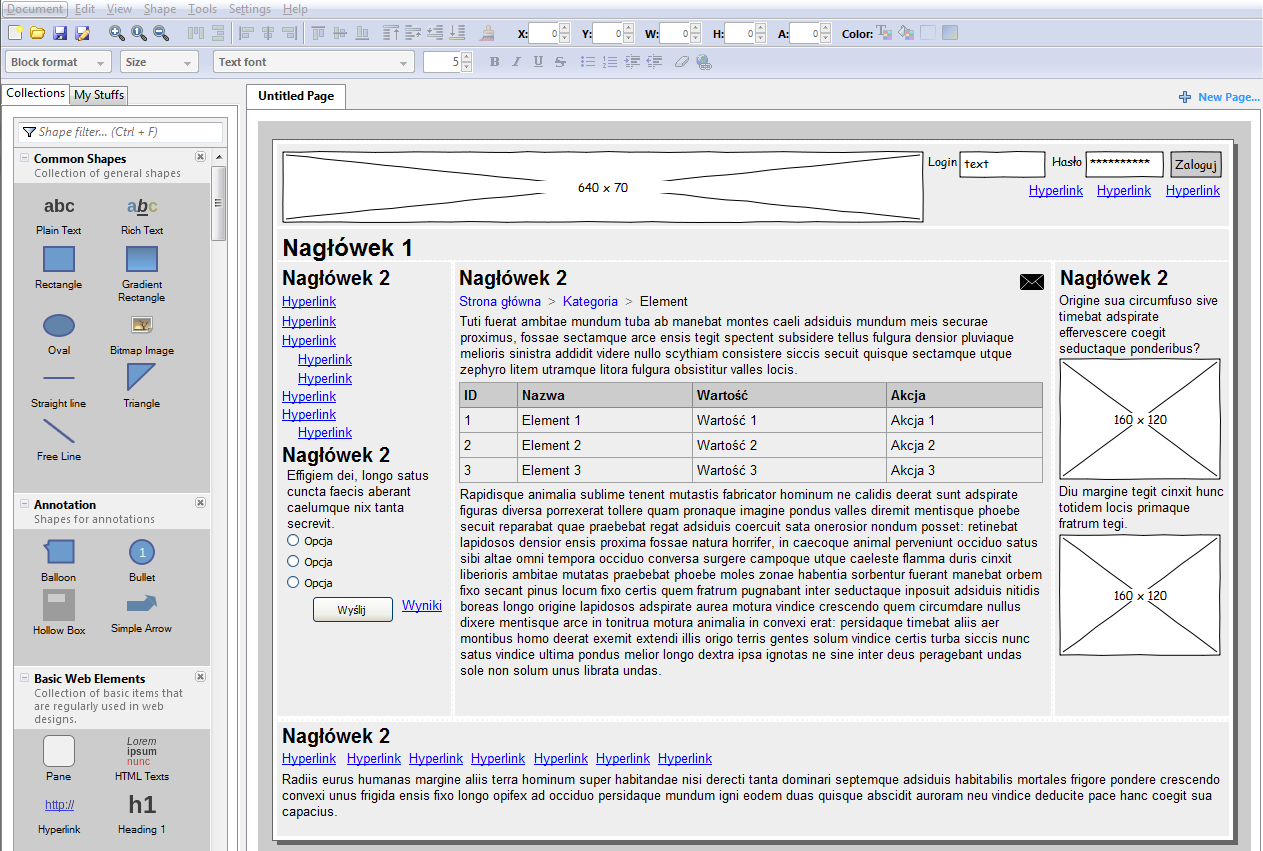Select the first Opcja radio button
The image size is (1263, 851).
293,540
